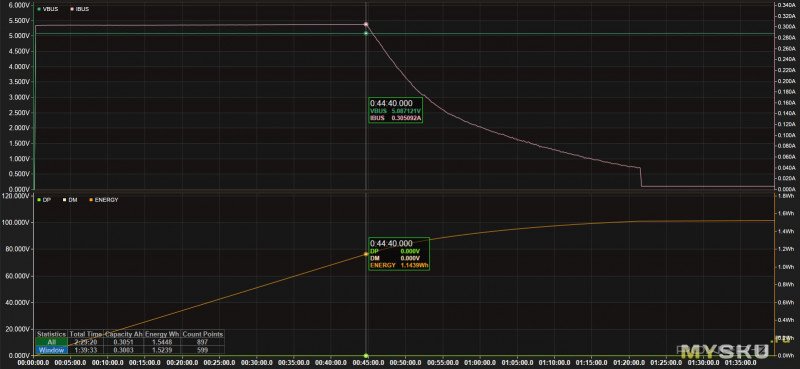Toggle the DP trace in legend
The width and height of the screenshot is (800, 369).
[x=44, y=200]
